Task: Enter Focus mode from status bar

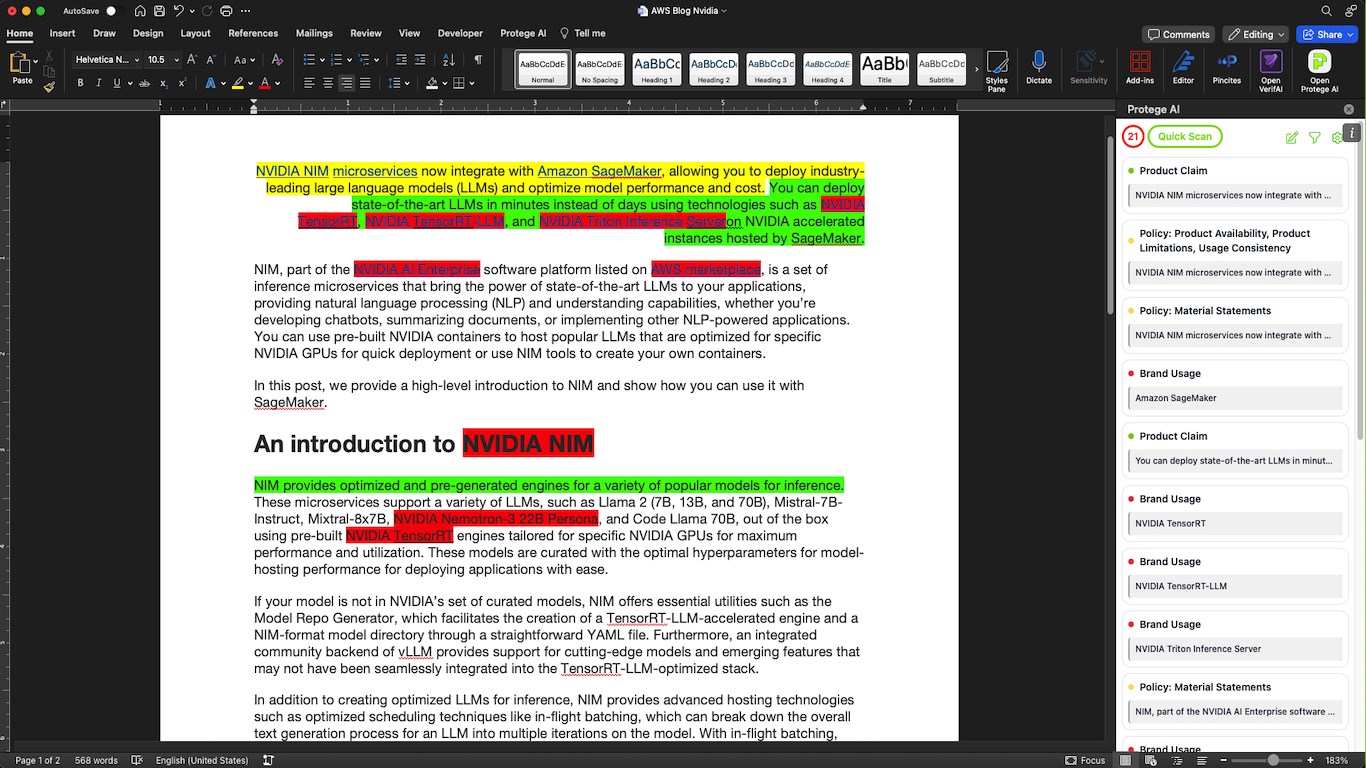Action: pyautogui.click(x=1086, y=760)
